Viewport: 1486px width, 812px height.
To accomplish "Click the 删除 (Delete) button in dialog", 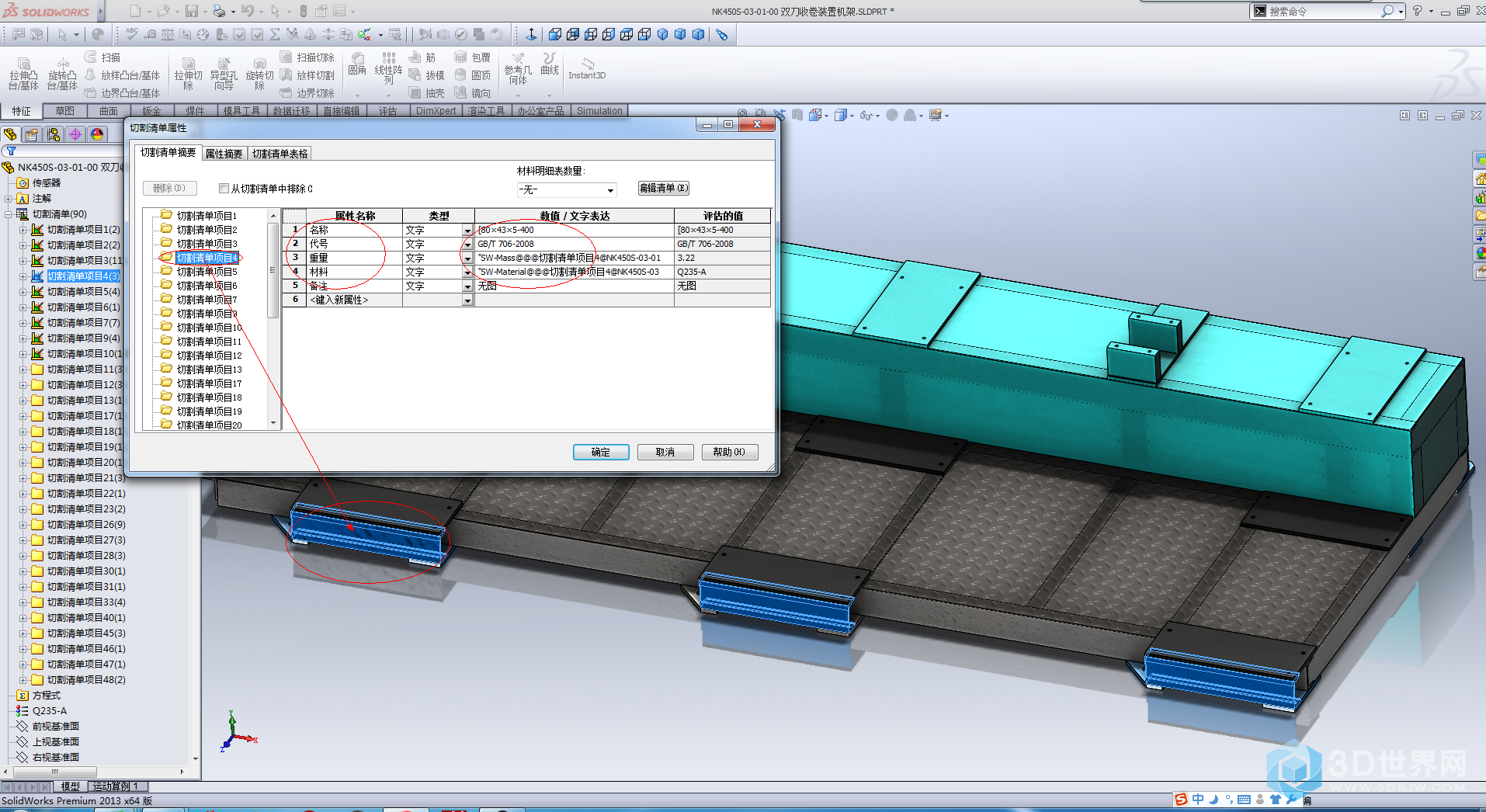I will click(x=169, y=188).
